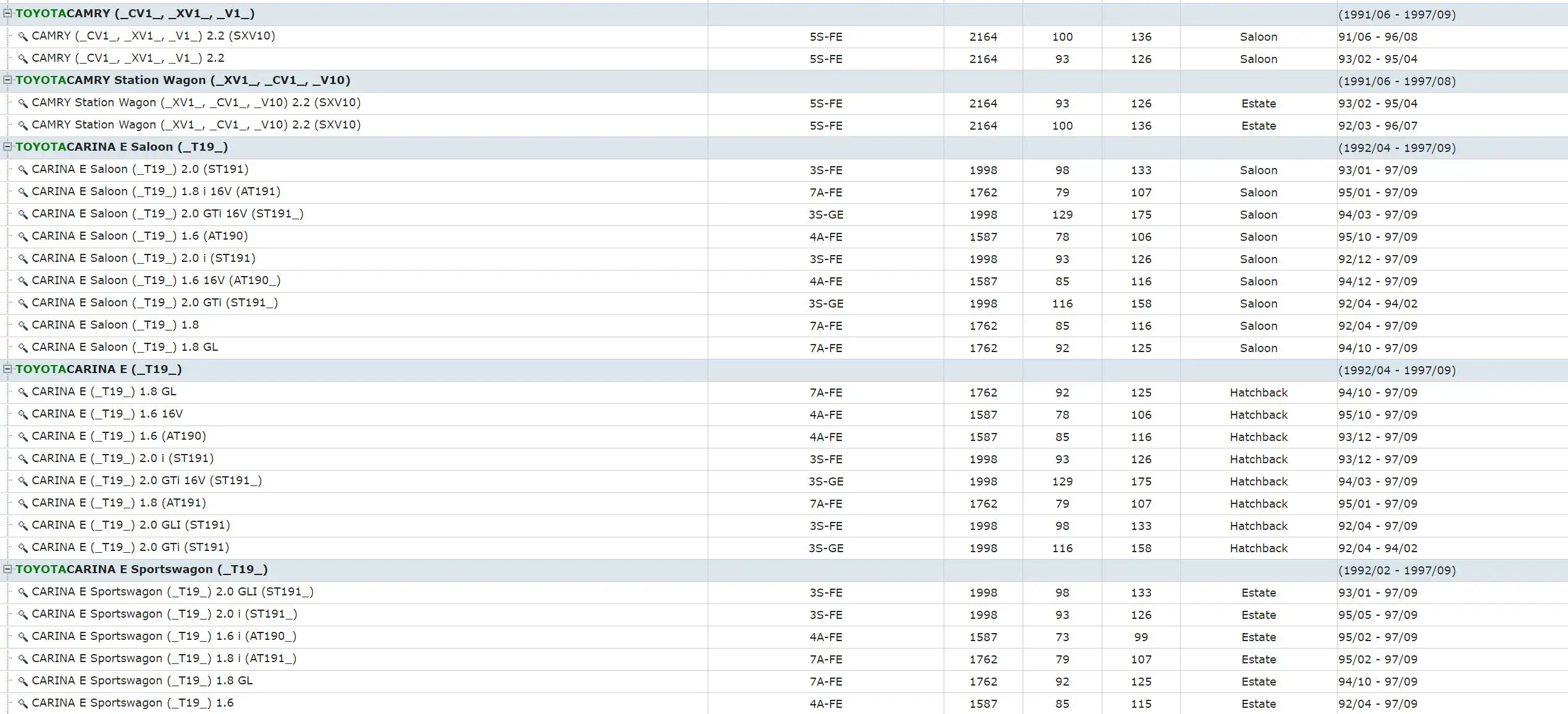
Task: Open details icon for CAMRY Station Wagon 93 kW row
Action: coord(23,103)
